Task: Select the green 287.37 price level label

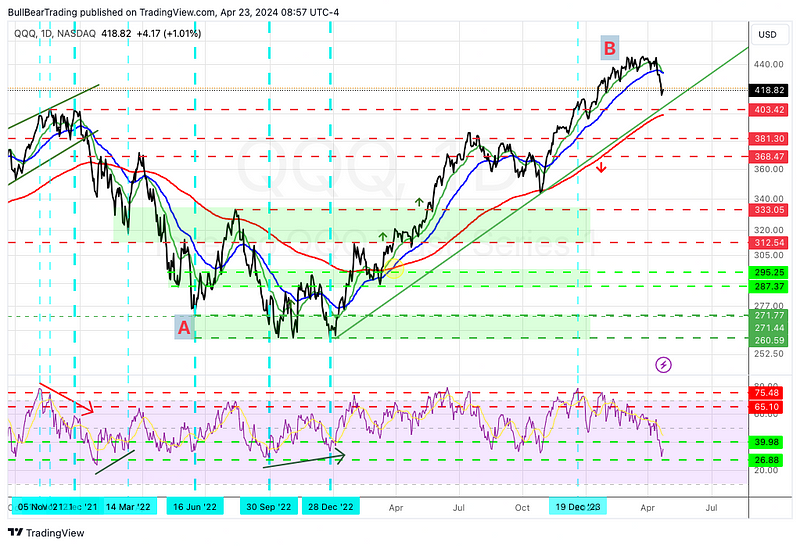Action: click(769, 286)
